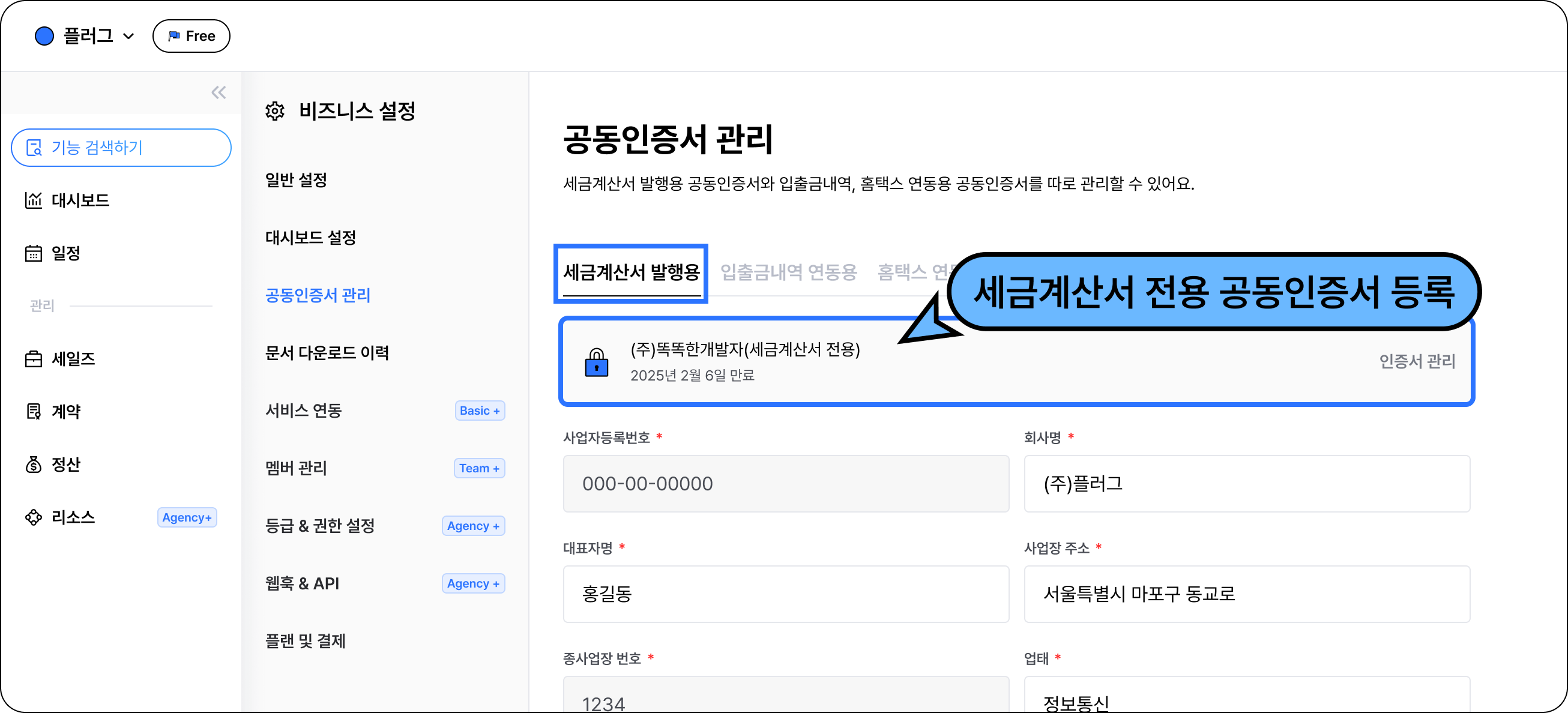1568x713 pixels.
Task: Open 문서 다운로드 이력 settings page
Action: click(327, 353)
